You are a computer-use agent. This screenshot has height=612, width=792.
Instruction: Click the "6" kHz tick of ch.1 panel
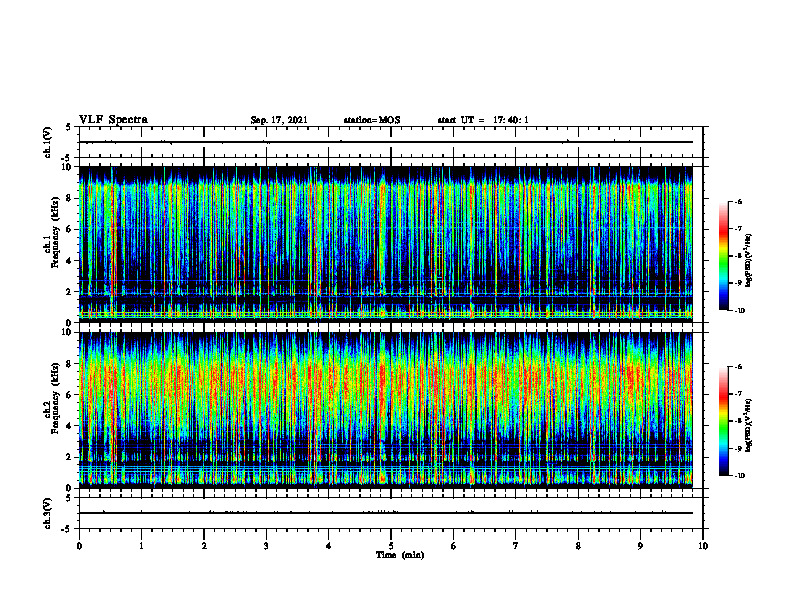70,229
